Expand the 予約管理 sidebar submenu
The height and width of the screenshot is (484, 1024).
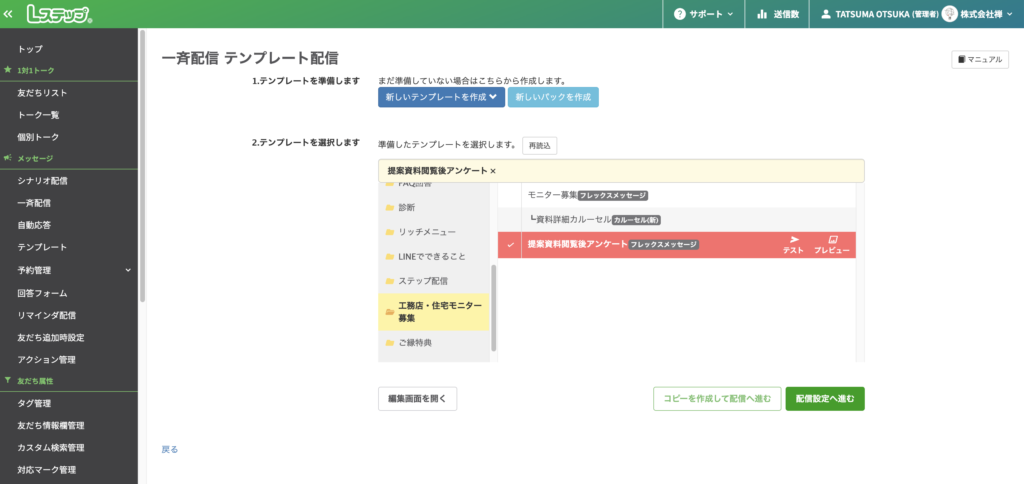128,270
